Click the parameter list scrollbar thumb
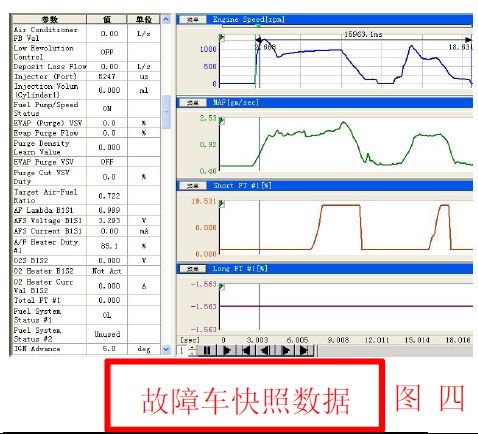The image size is (478, 434). tap(166, 112)
